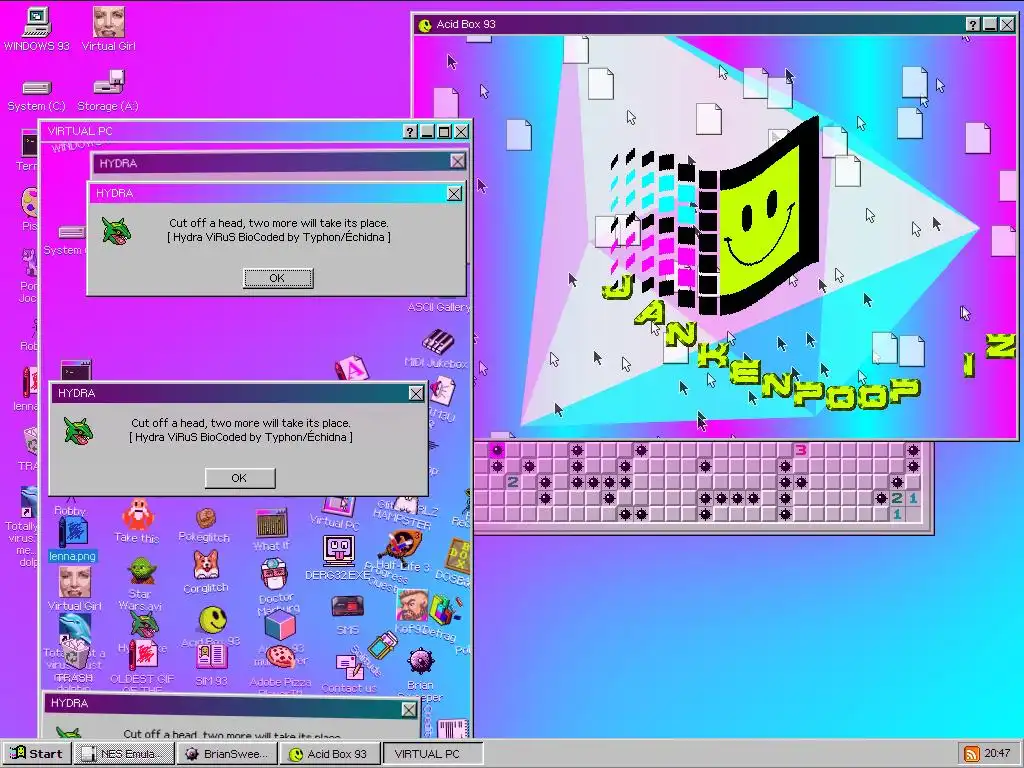Launch the Brian Sweeper mine icon
The height and width of the screenshot is (768, 1024).
(420, 661)
